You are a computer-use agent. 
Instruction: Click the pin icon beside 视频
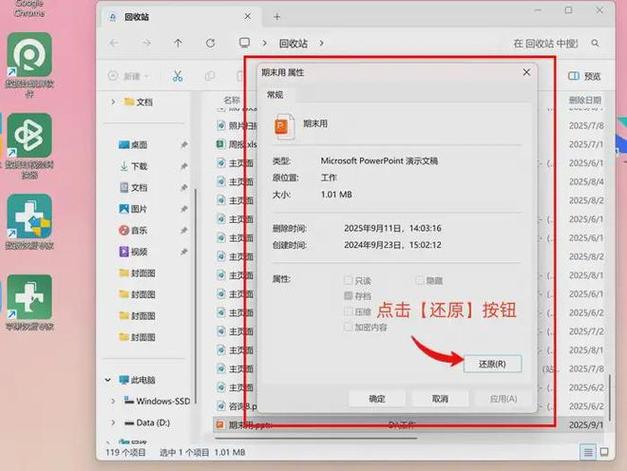click(x=184, y=251)
